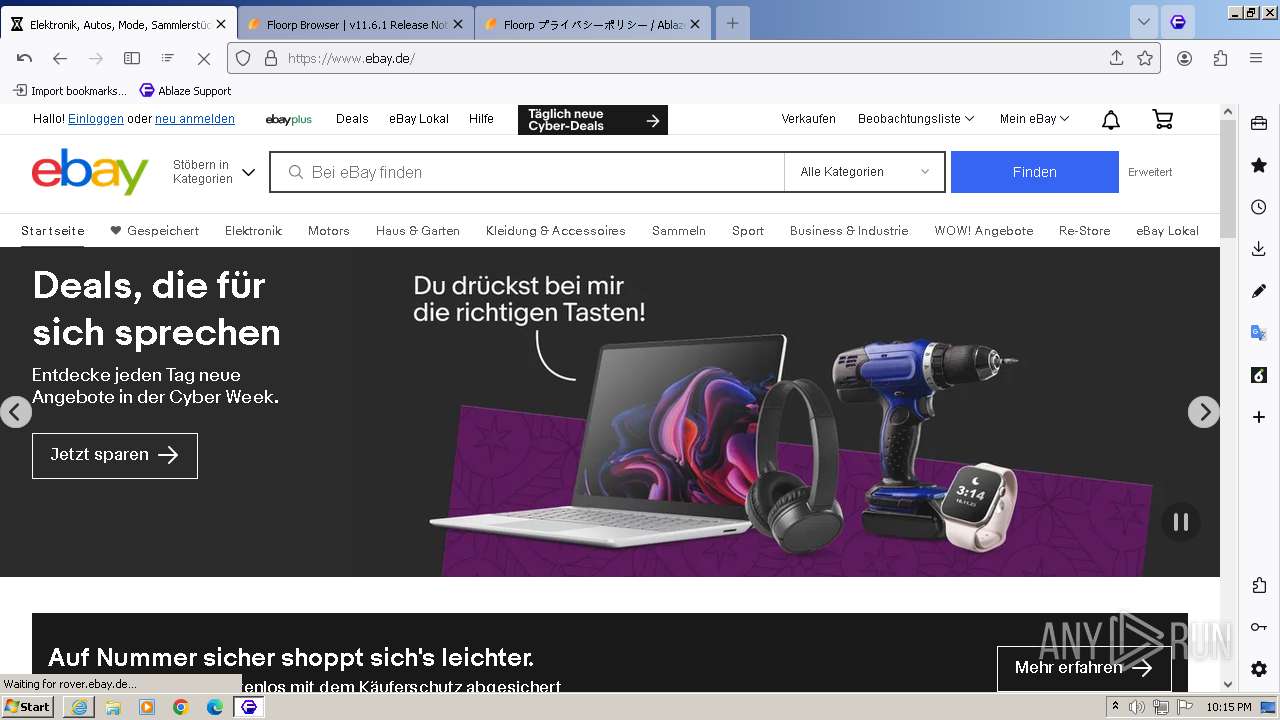Click the Bei eBay finden search field
The height and width of the screenshot is (720, 1280).
[x=528, y=172]
